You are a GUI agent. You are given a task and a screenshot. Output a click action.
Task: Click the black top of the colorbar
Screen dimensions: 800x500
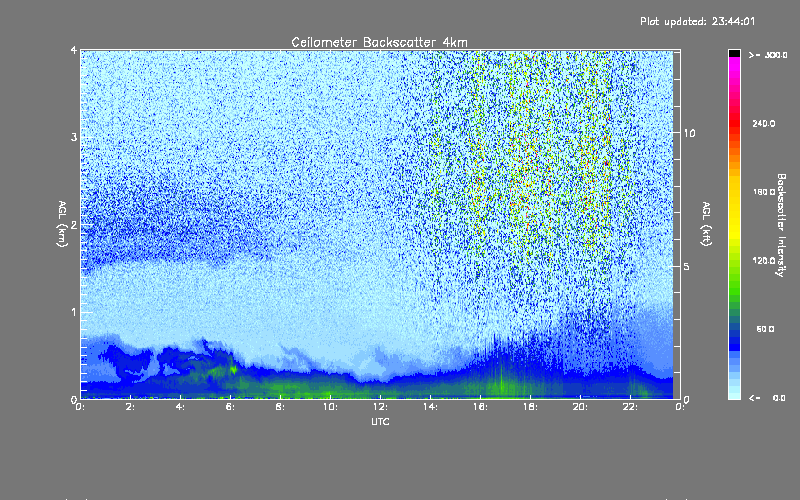coord(734,53)
